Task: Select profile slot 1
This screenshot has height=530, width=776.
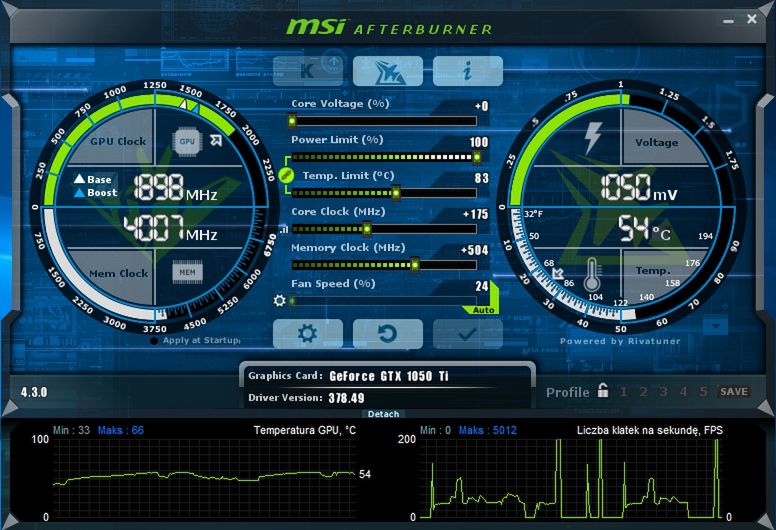Action: click(x=624, y=392)
